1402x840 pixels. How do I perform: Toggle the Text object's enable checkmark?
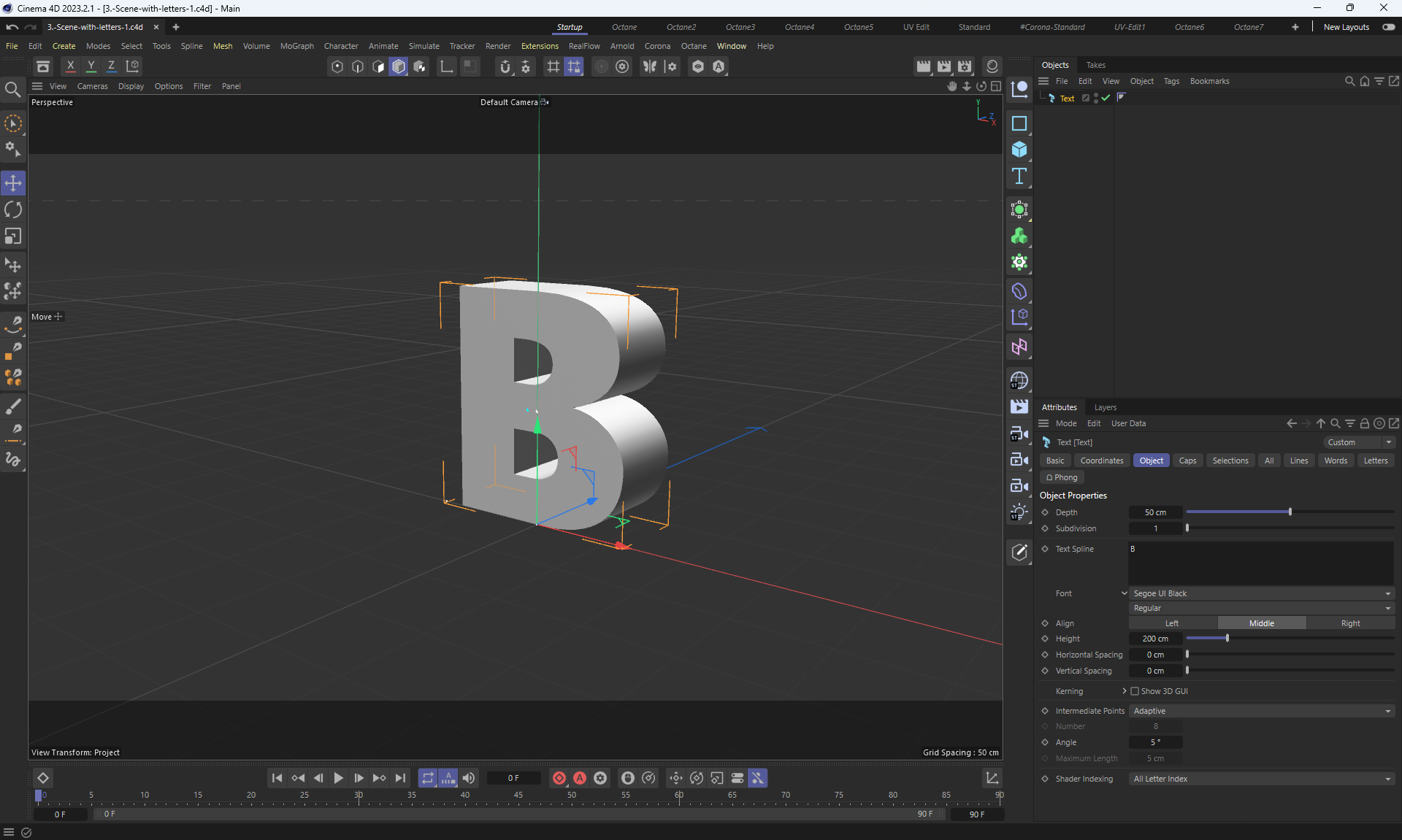click(x=1106, y=98)
